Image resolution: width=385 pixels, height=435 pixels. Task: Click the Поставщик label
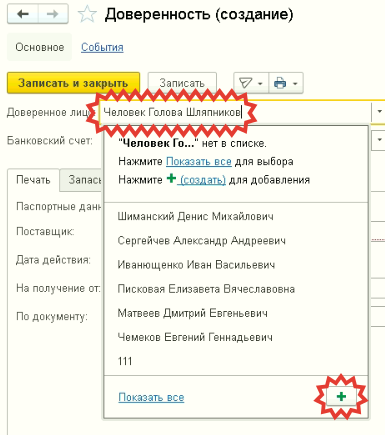[x=45, y=231]
